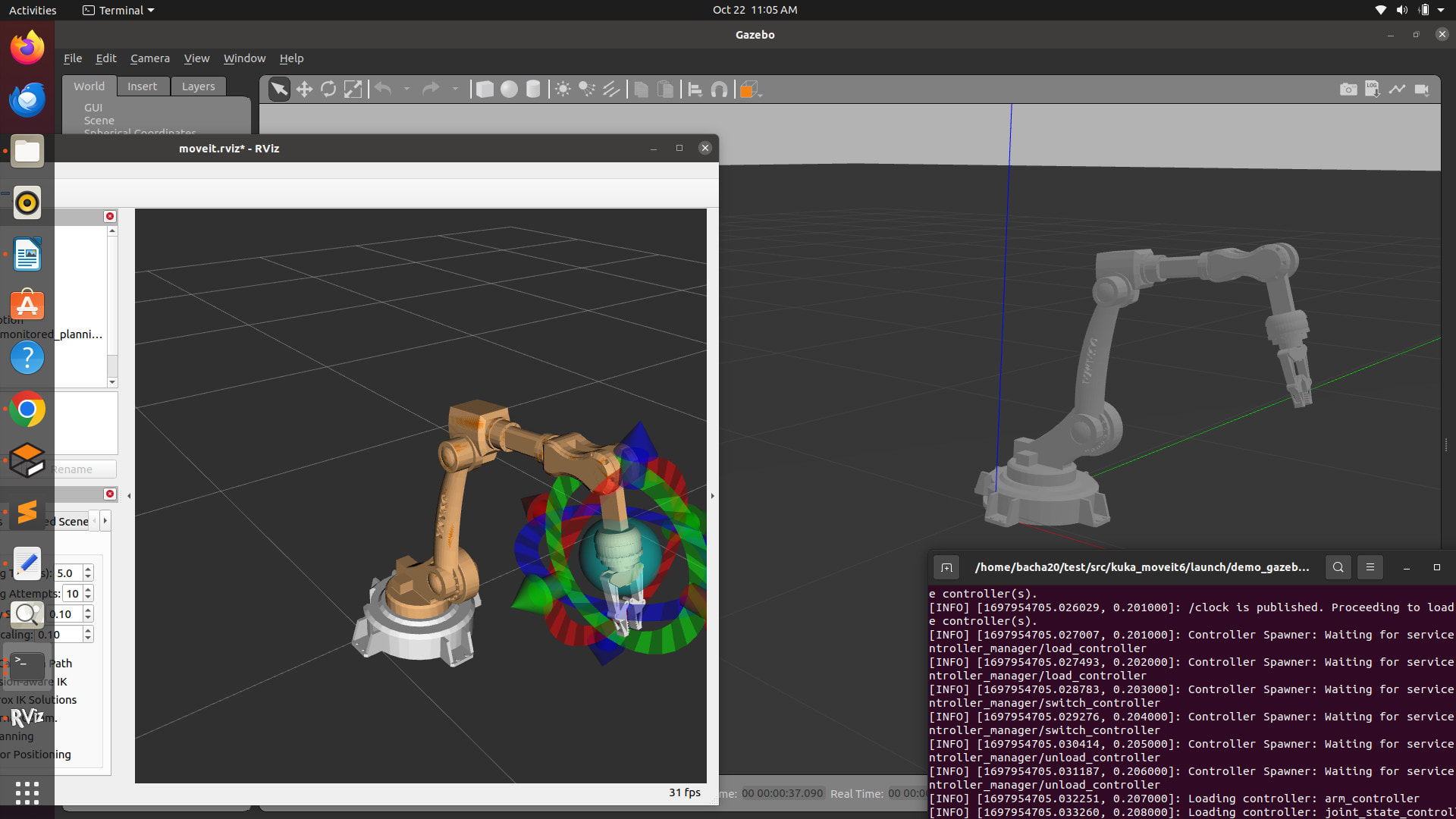Enable the snap magnet tool in Gazebo
This screenshot has height=819, width=1456.
coord(719,89)
